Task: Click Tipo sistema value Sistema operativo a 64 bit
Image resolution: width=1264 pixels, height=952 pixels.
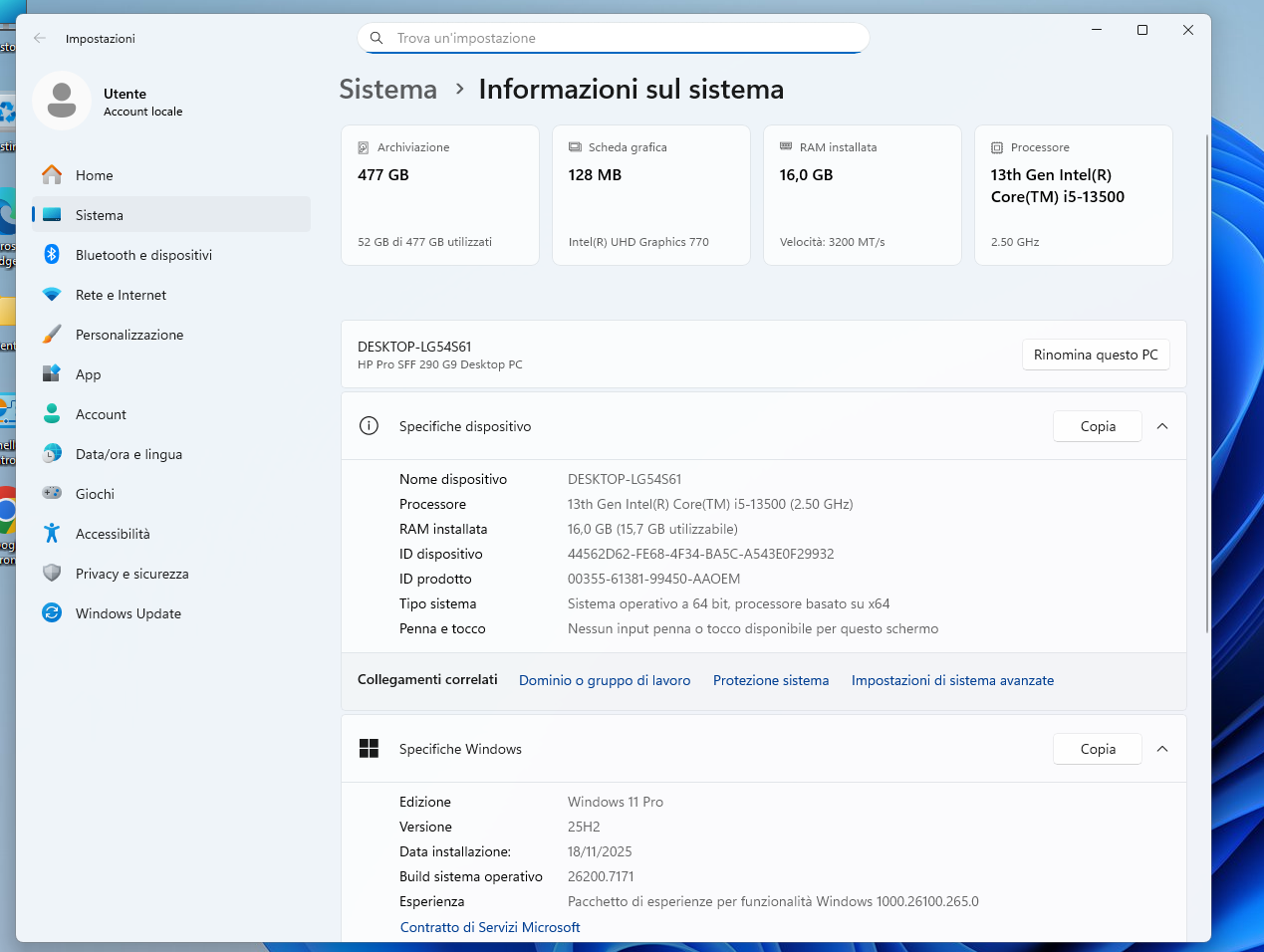Action: [x=728, y=603]
